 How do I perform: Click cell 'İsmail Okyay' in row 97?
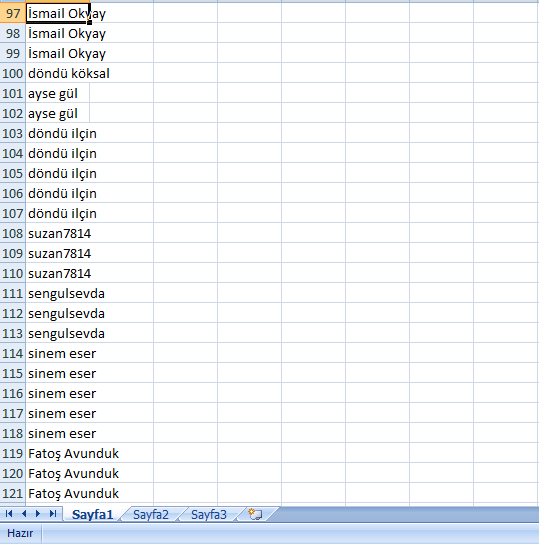(x=58, y=13)
